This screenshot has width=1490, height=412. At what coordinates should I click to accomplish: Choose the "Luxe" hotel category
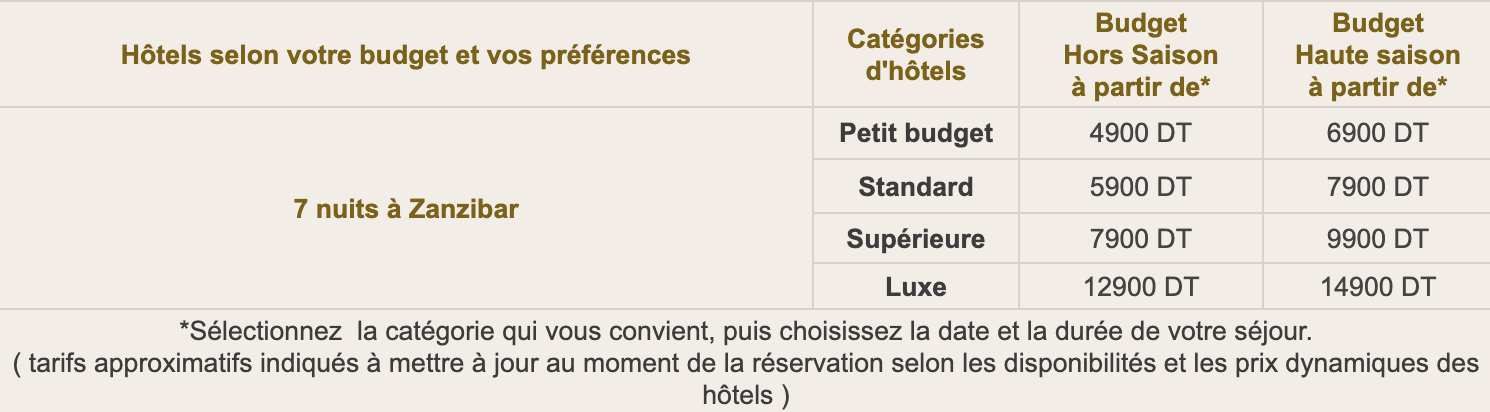[x=915, y=288]
